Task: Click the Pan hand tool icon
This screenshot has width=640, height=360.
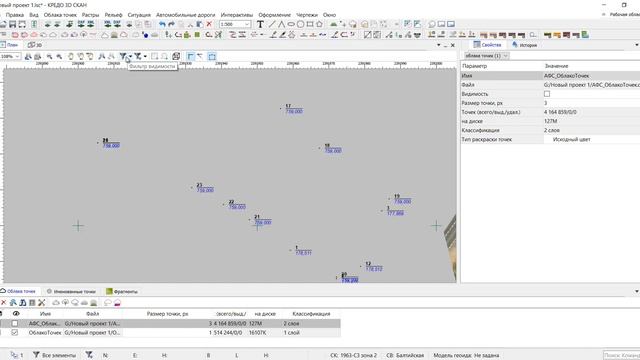Action: point(71,56)
